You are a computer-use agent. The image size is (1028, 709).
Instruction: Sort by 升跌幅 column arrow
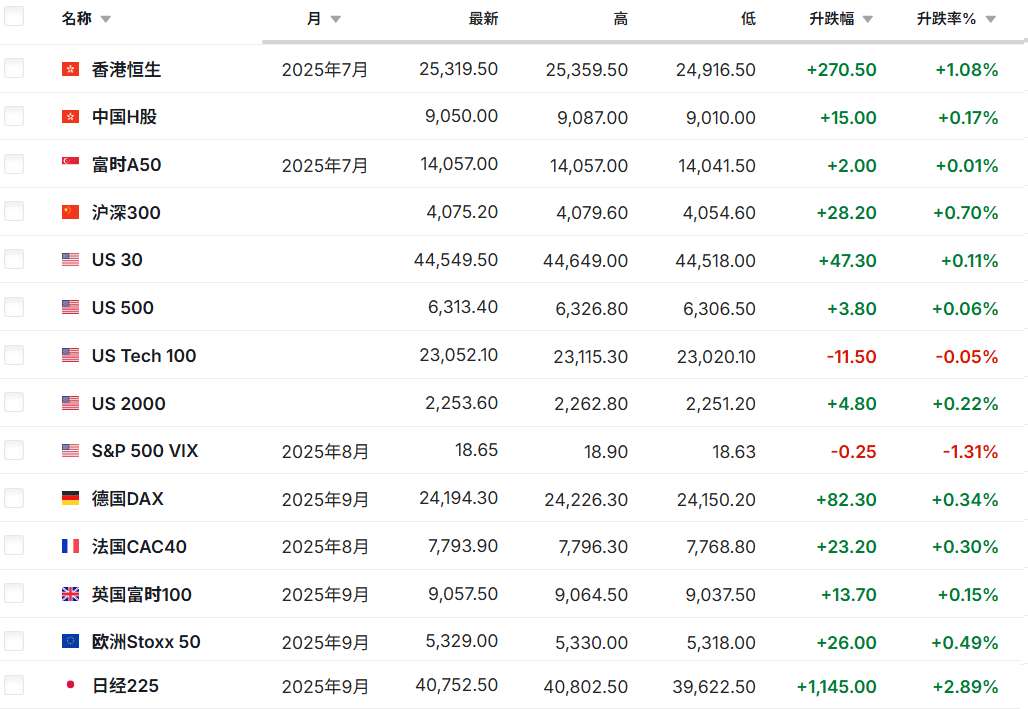click(867, 19)
